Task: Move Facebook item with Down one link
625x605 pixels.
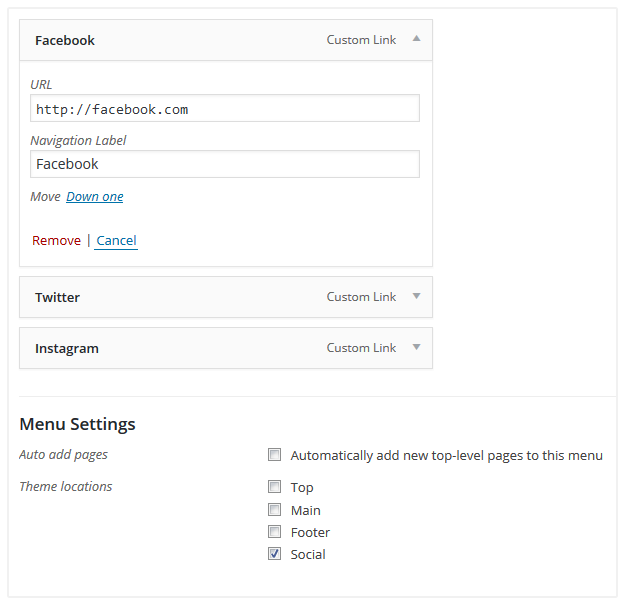Action: pyautogui.click(x=95, y=197)
